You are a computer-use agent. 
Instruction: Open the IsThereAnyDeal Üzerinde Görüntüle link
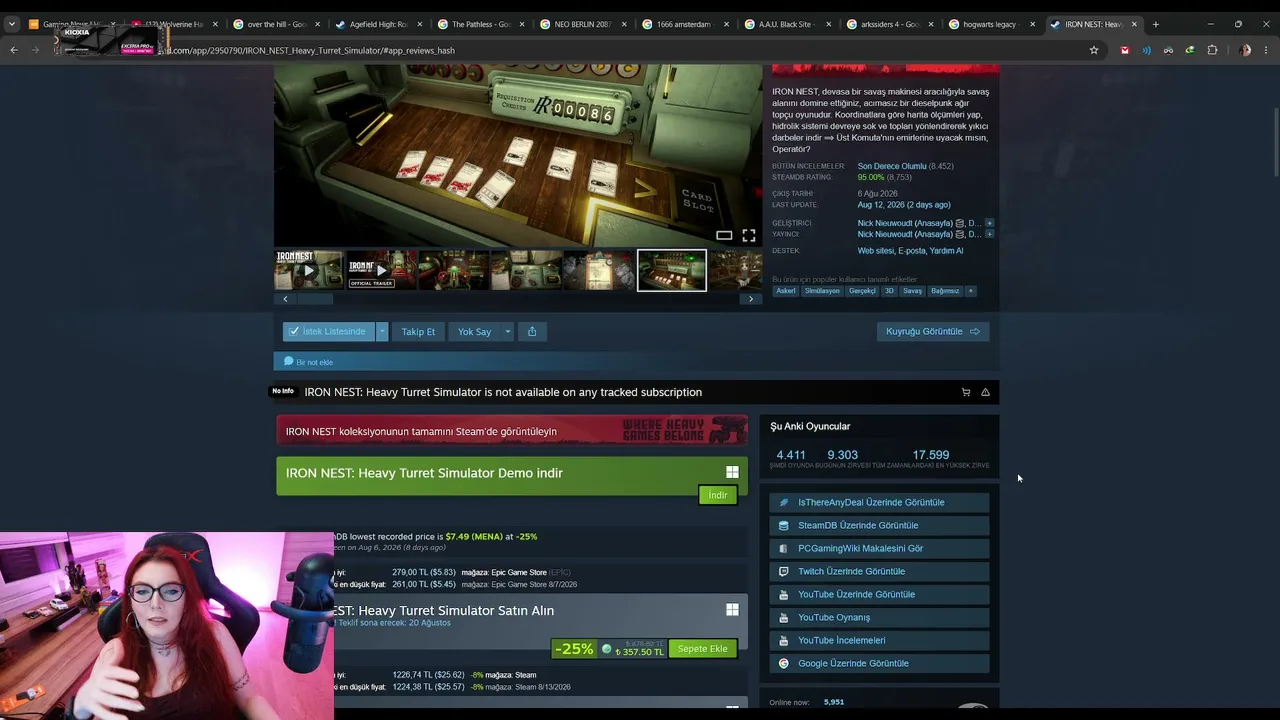click(x=879, y=502)
